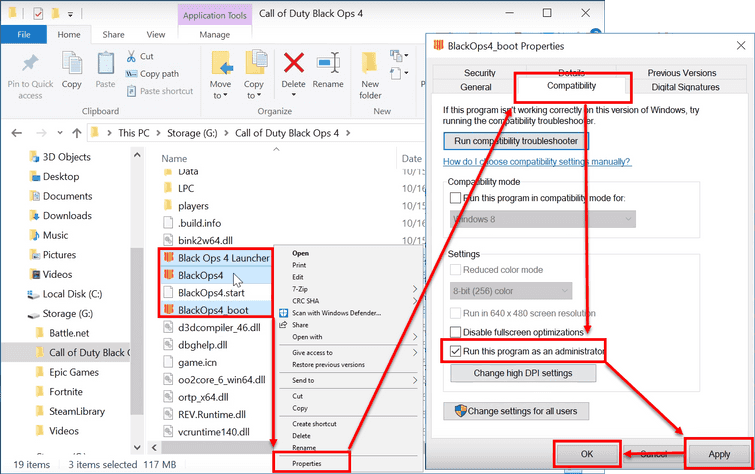Open the 8-bit (256) color dropdown
Screen dimensions: 755x474
click(511, 291)
